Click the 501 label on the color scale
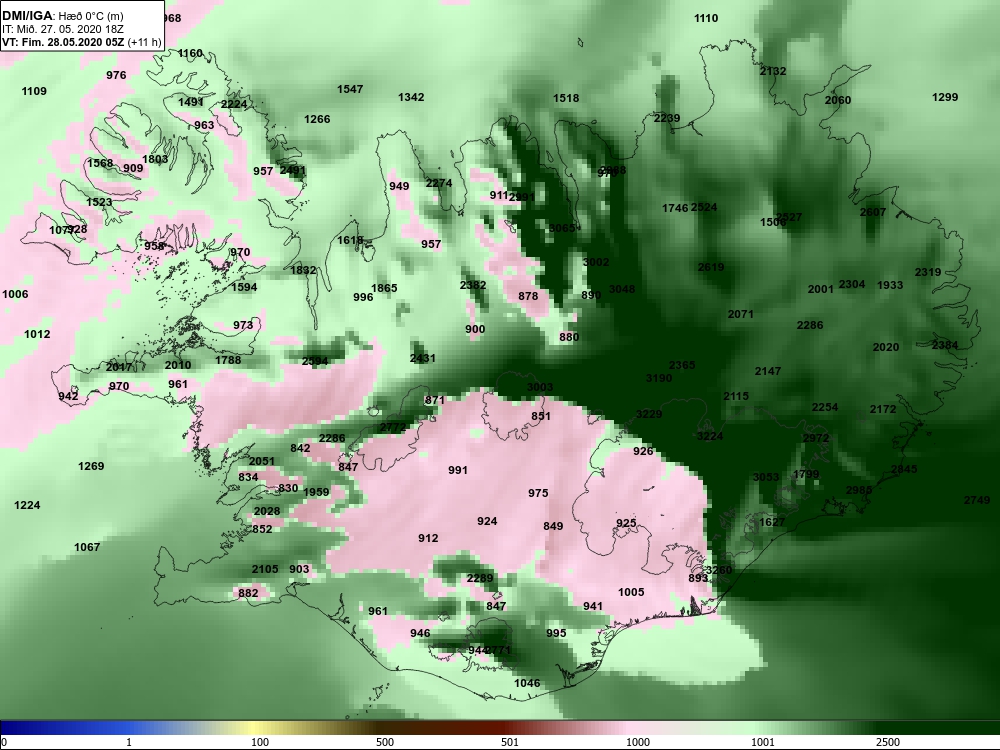 tap(510, 742)
